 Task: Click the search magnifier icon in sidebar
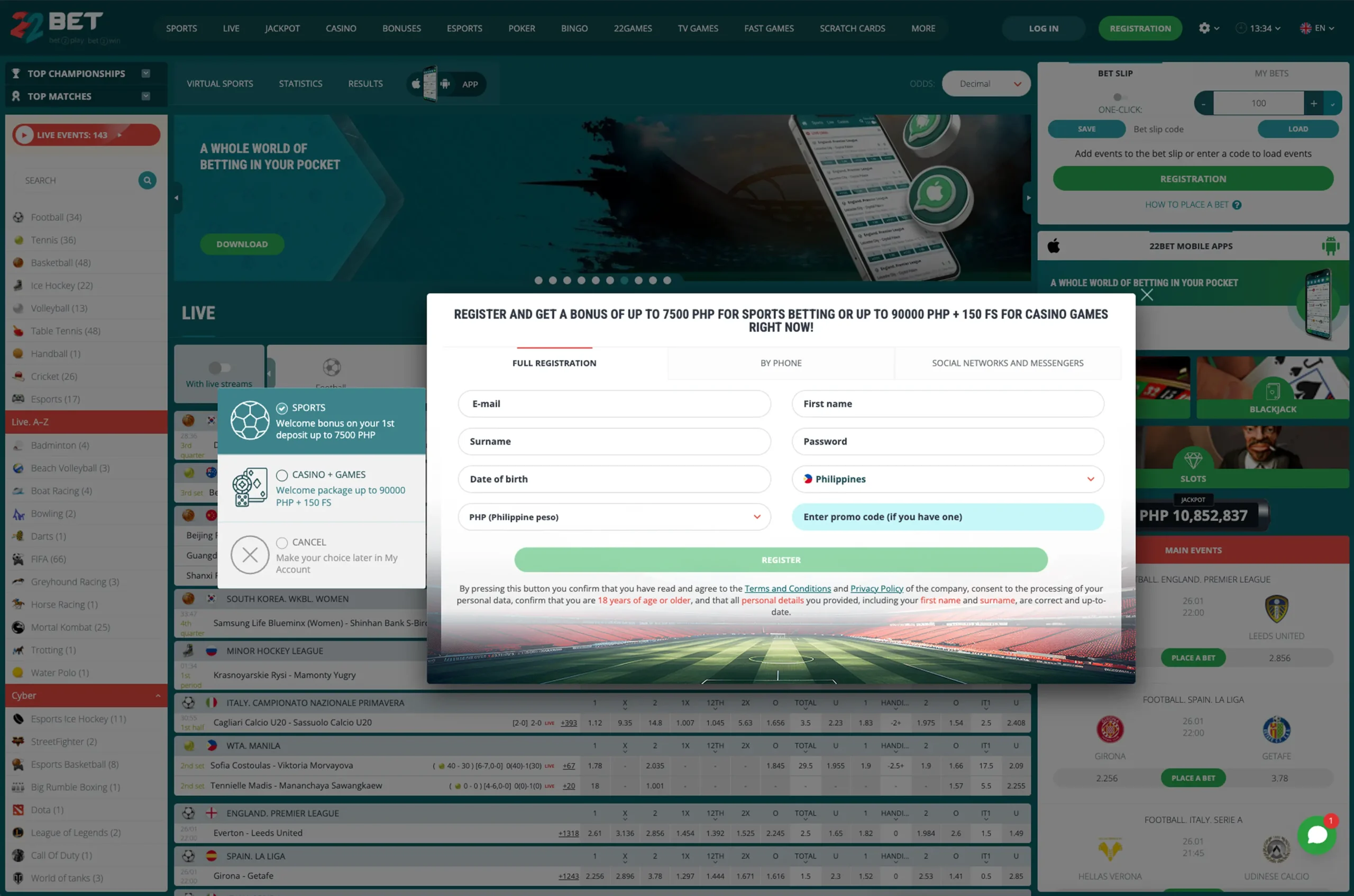(147, 180)
